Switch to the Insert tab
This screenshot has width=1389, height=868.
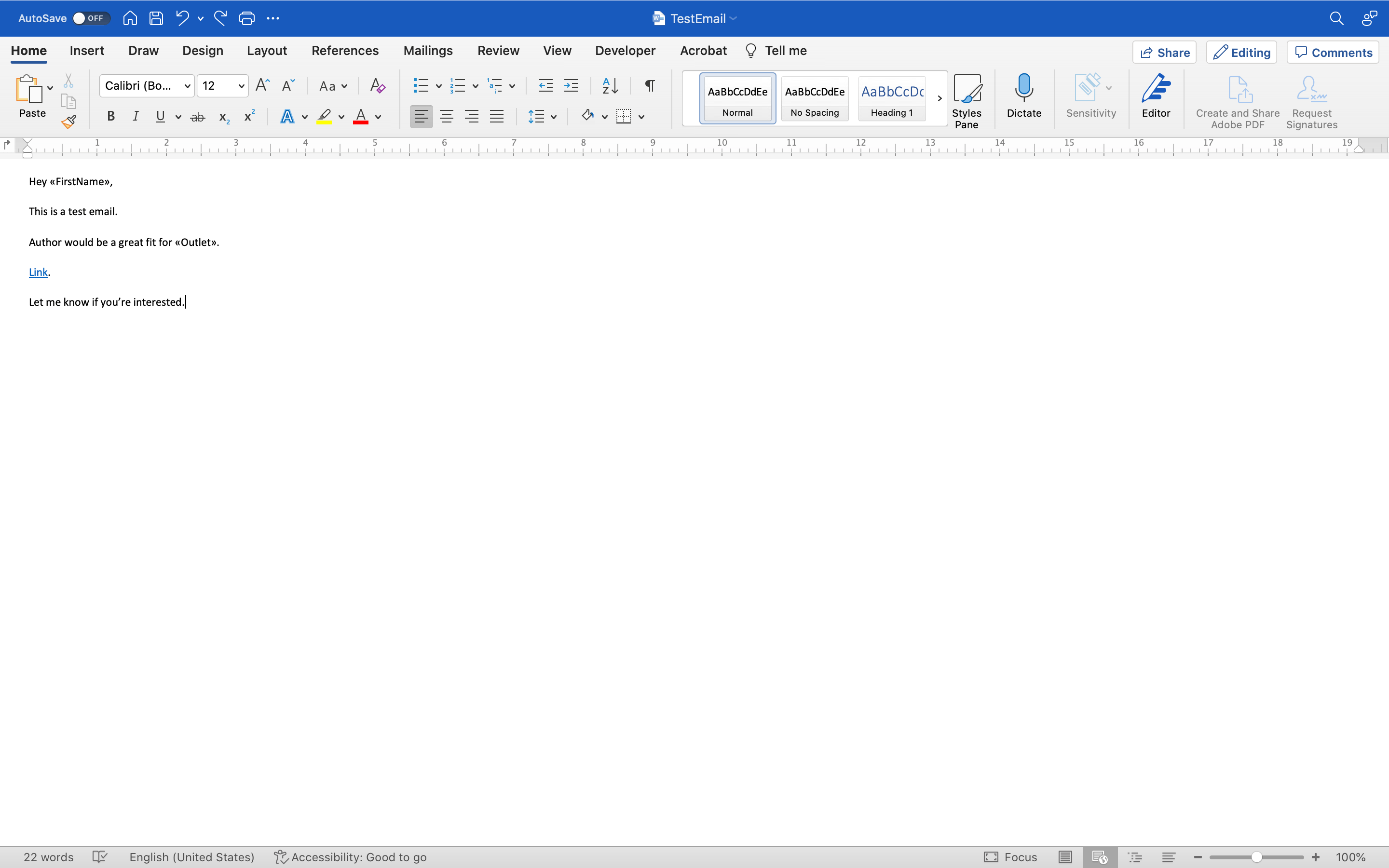click(87, 51)
